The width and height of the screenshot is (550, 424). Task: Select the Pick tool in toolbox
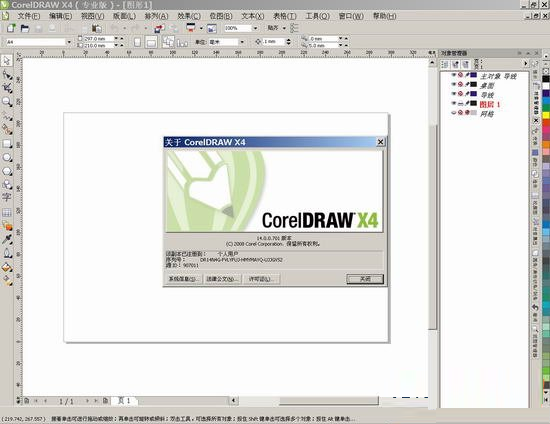[x=7, y=61]
